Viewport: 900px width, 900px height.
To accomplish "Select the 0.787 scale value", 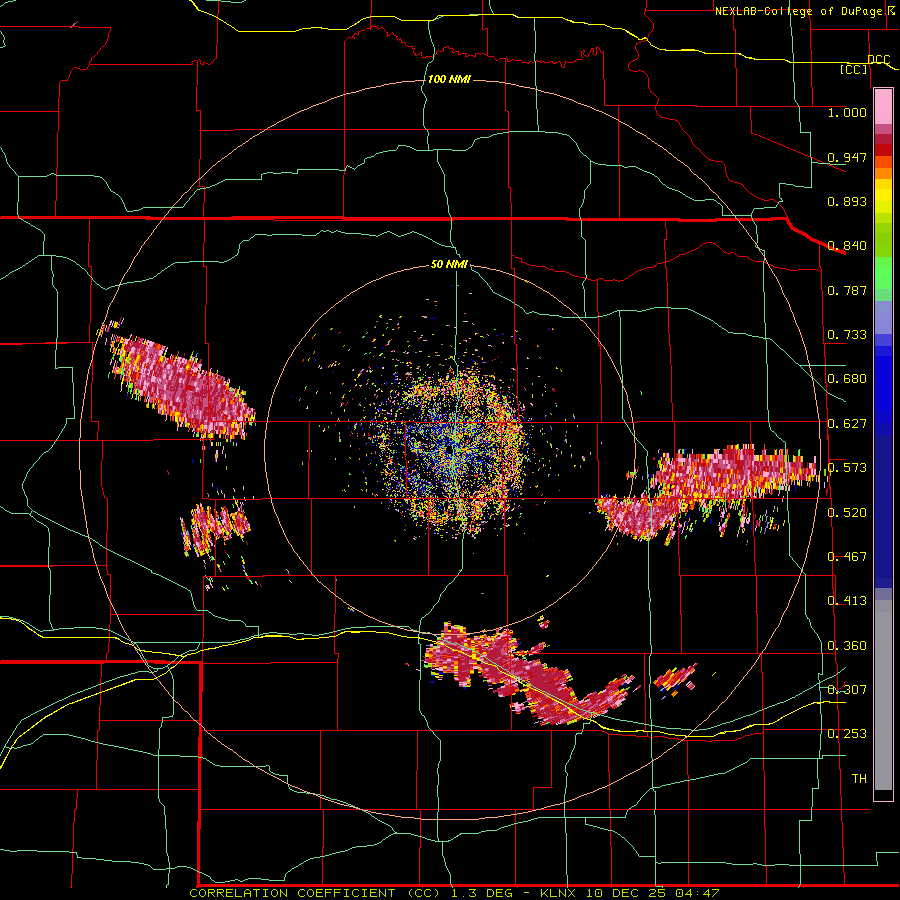I will point(847,290).
